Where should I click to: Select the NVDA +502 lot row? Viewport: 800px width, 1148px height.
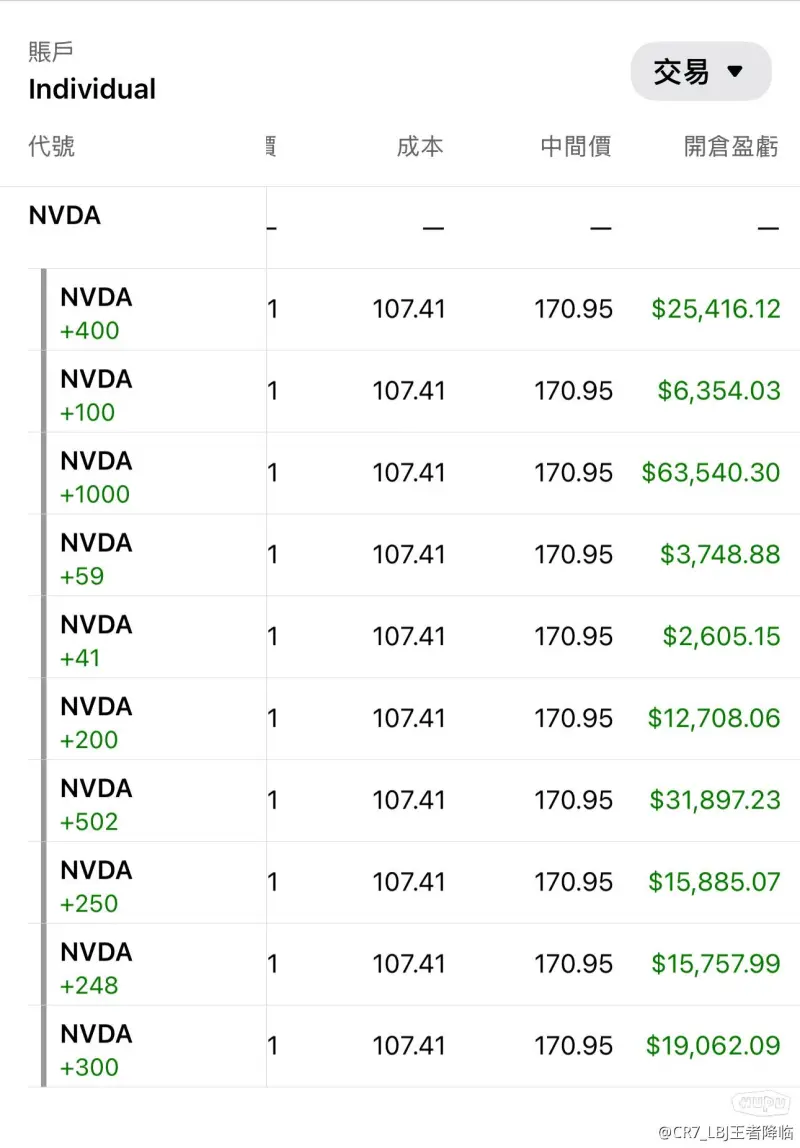pyautogui.click(x=414, y=801)
